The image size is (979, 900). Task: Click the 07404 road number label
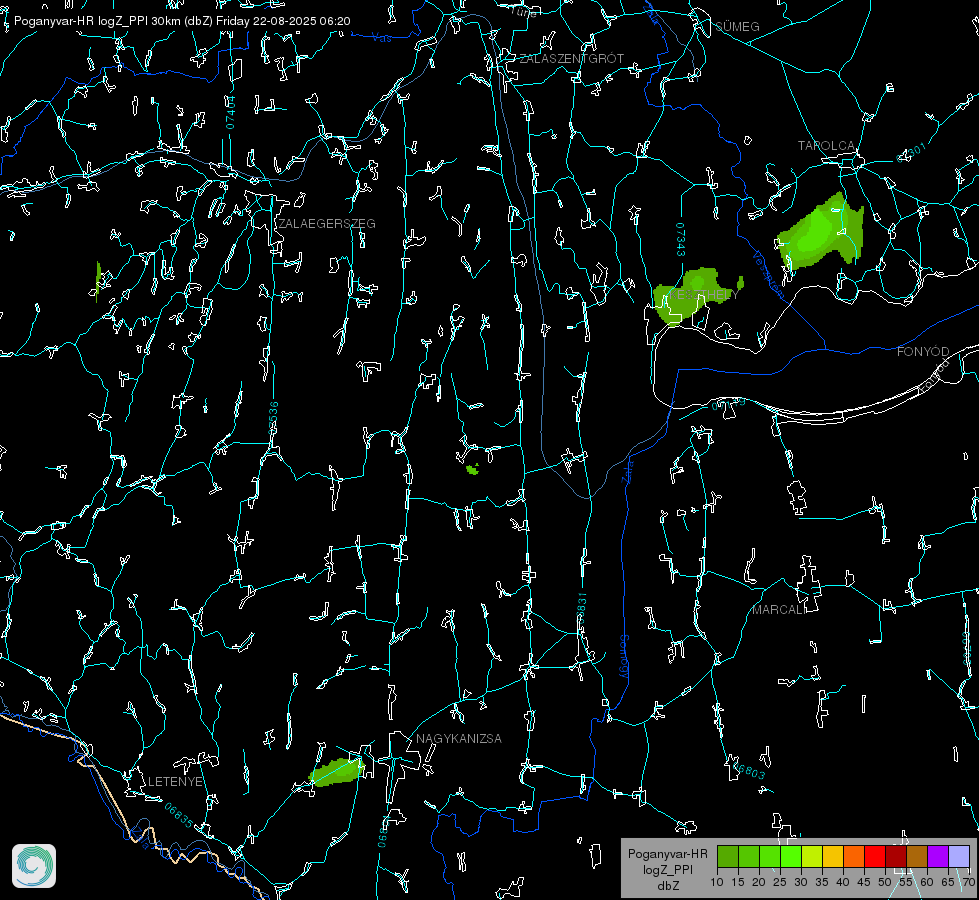point(230,112)
